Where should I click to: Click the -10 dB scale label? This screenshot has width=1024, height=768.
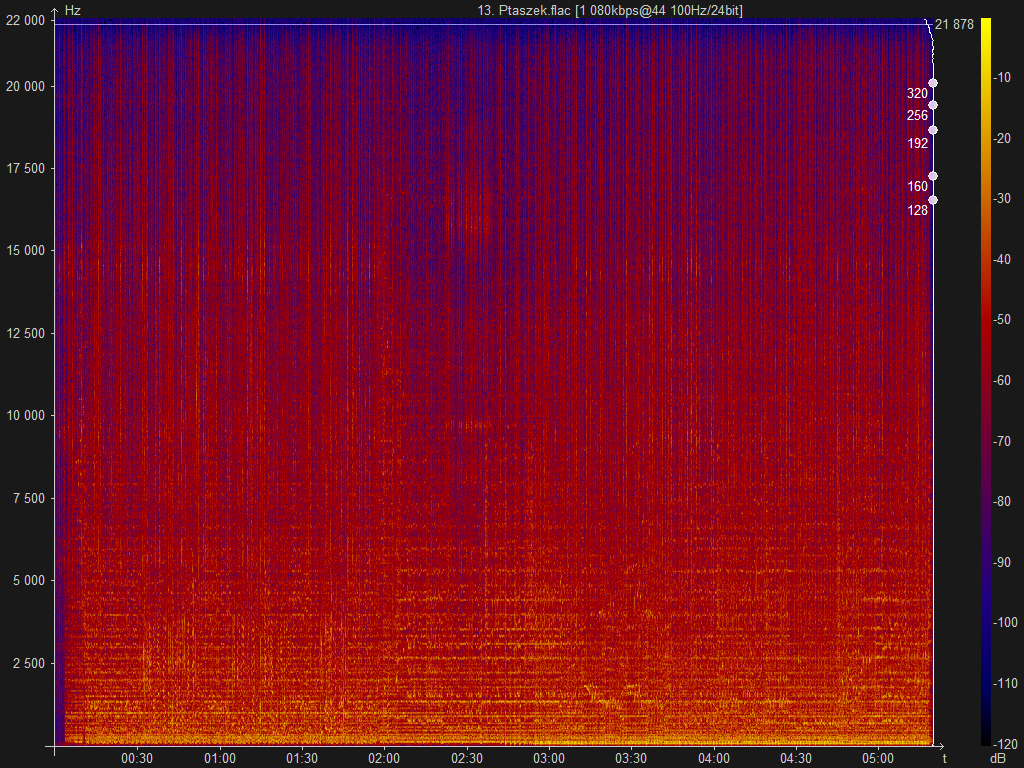[x=1002, y=78]
